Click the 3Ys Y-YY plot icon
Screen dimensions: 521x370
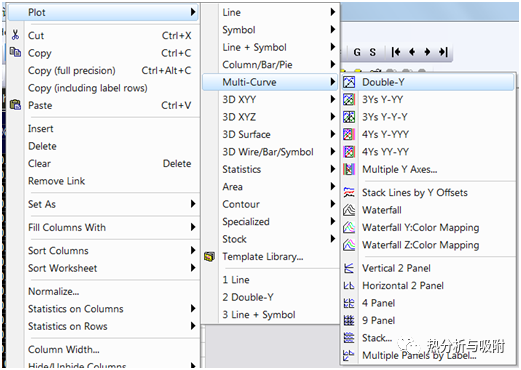(349, 99)
